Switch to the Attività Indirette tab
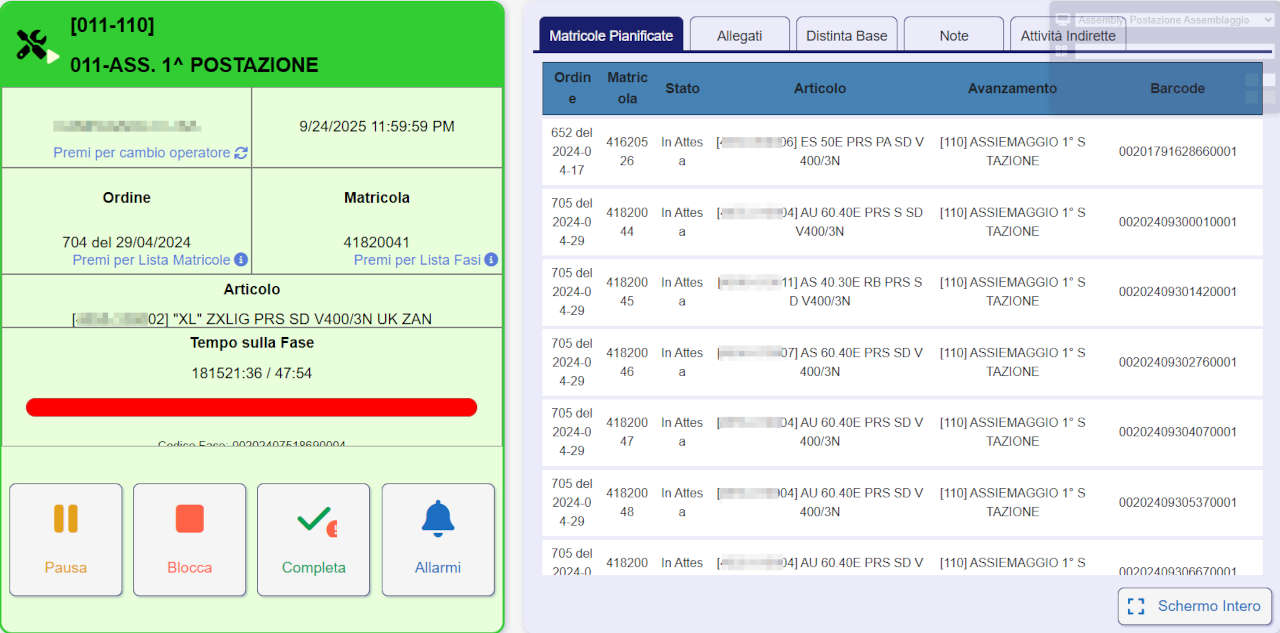This screenshot has height=633, width=1280. (1068, 35)
